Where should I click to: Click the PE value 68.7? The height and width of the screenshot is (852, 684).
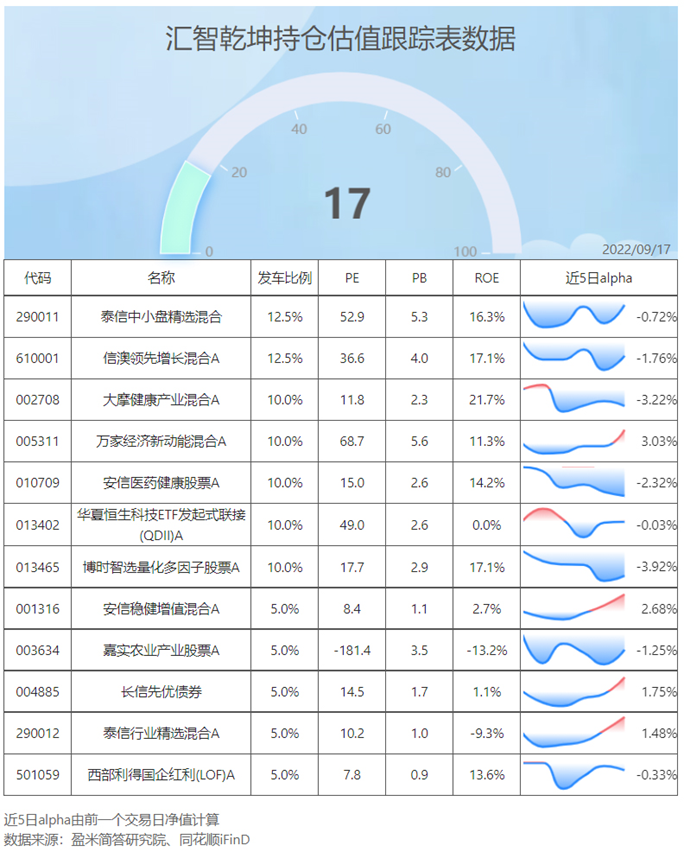(352, 441)
